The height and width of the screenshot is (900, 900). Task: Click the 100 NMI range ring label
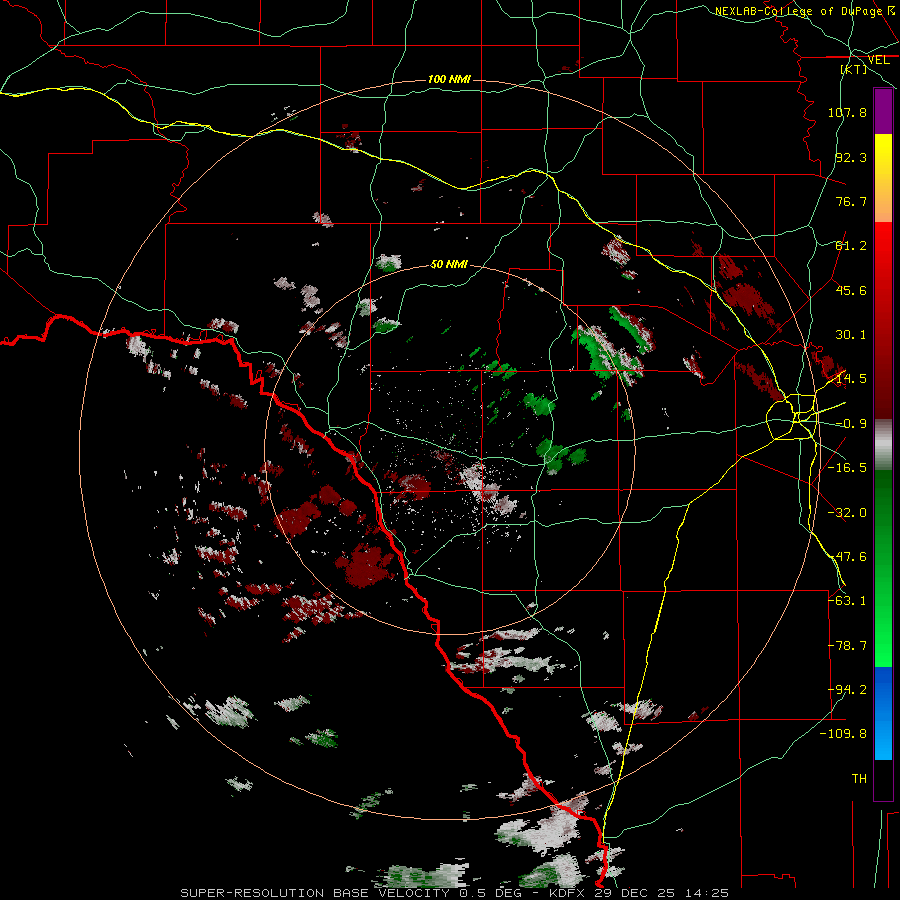pyautogui.click(x=449, y=79)
